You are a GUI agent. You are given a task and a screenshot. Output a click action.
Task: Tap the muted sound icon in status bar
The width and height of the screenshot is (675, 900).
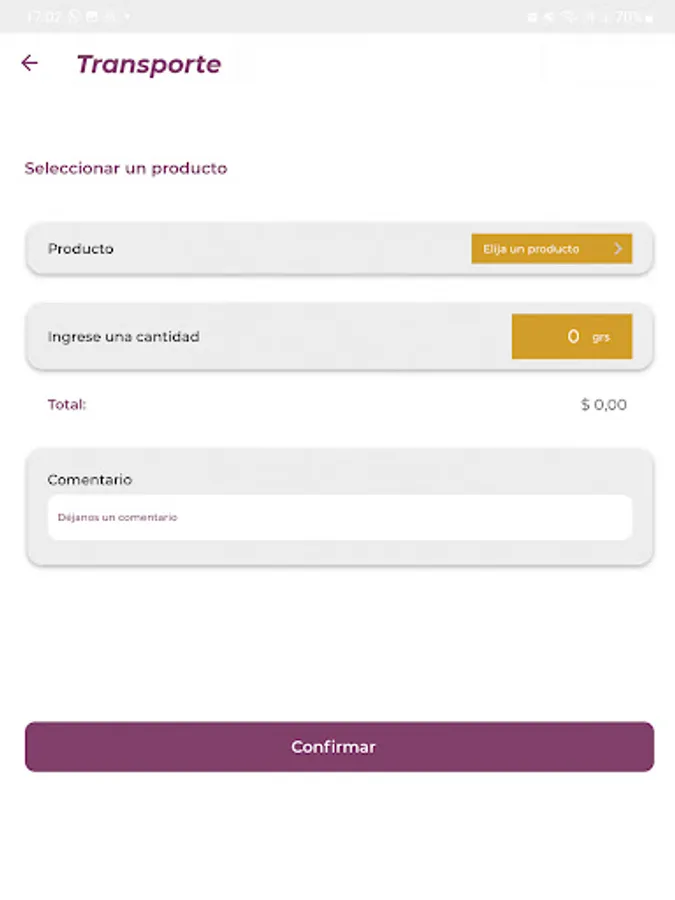[550, 18]
